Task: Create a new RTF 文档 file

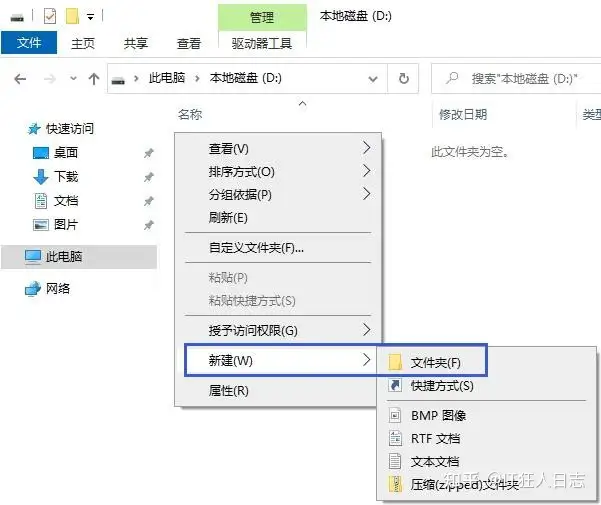Action: [x=487, y=438]
